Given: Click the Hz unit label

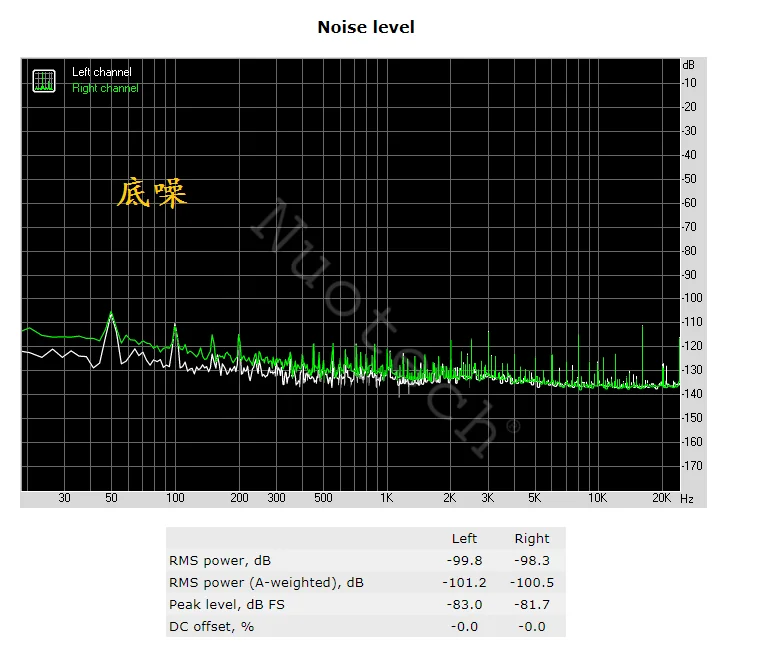Looking at the screenshot, I should (x=687, y=499).
